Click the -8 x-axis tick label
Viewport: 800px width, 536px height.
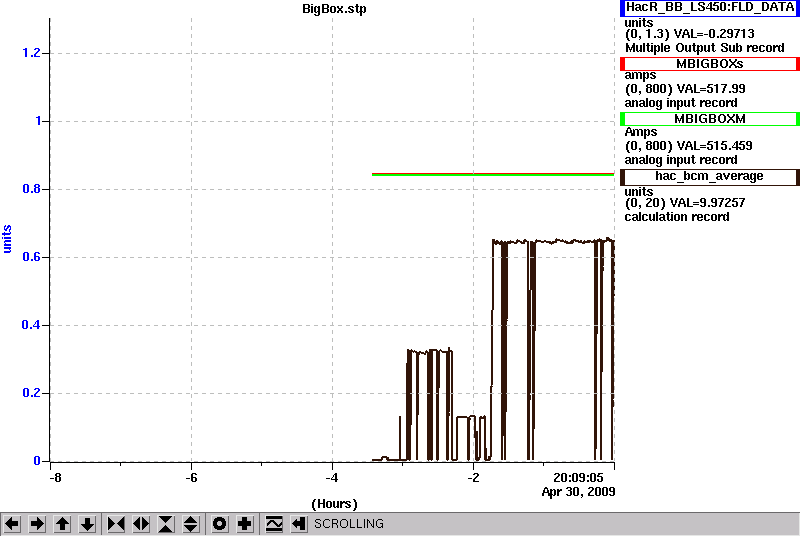pyautogui.click(x=55, y=478)
